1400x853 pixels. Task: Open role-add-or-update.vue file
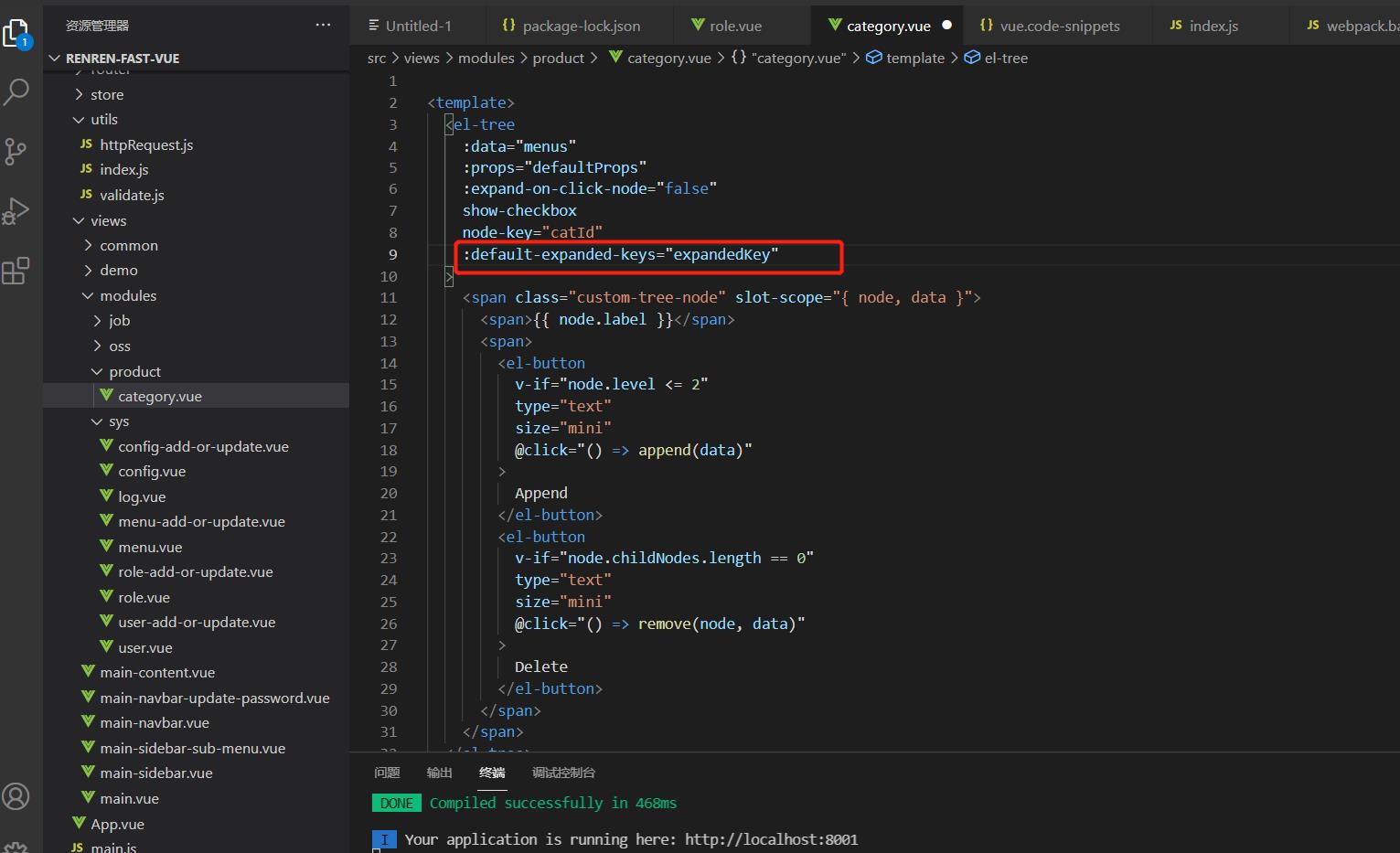click(196, 571)
